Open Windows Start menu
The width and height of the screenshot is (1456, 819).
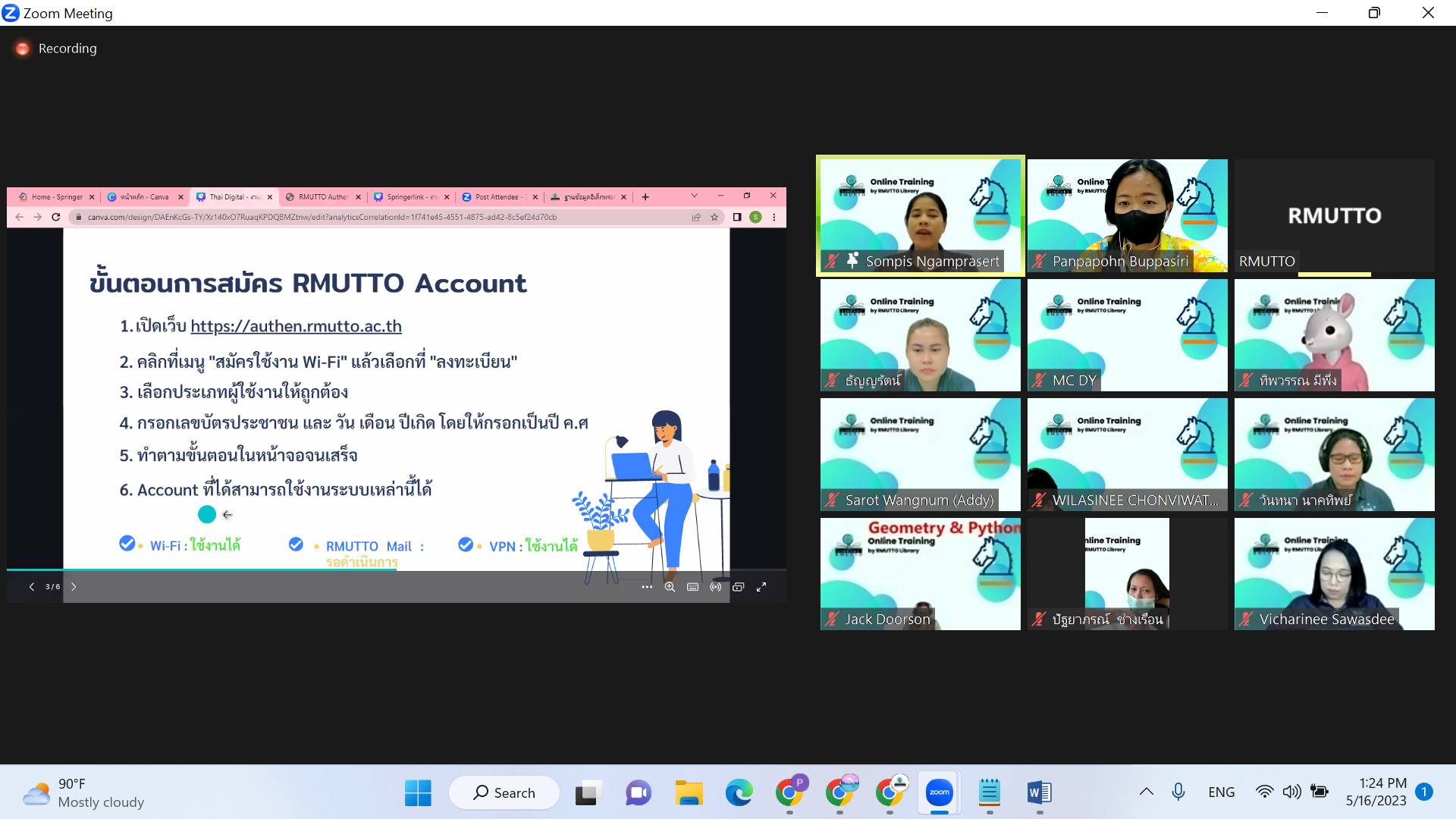418,793
